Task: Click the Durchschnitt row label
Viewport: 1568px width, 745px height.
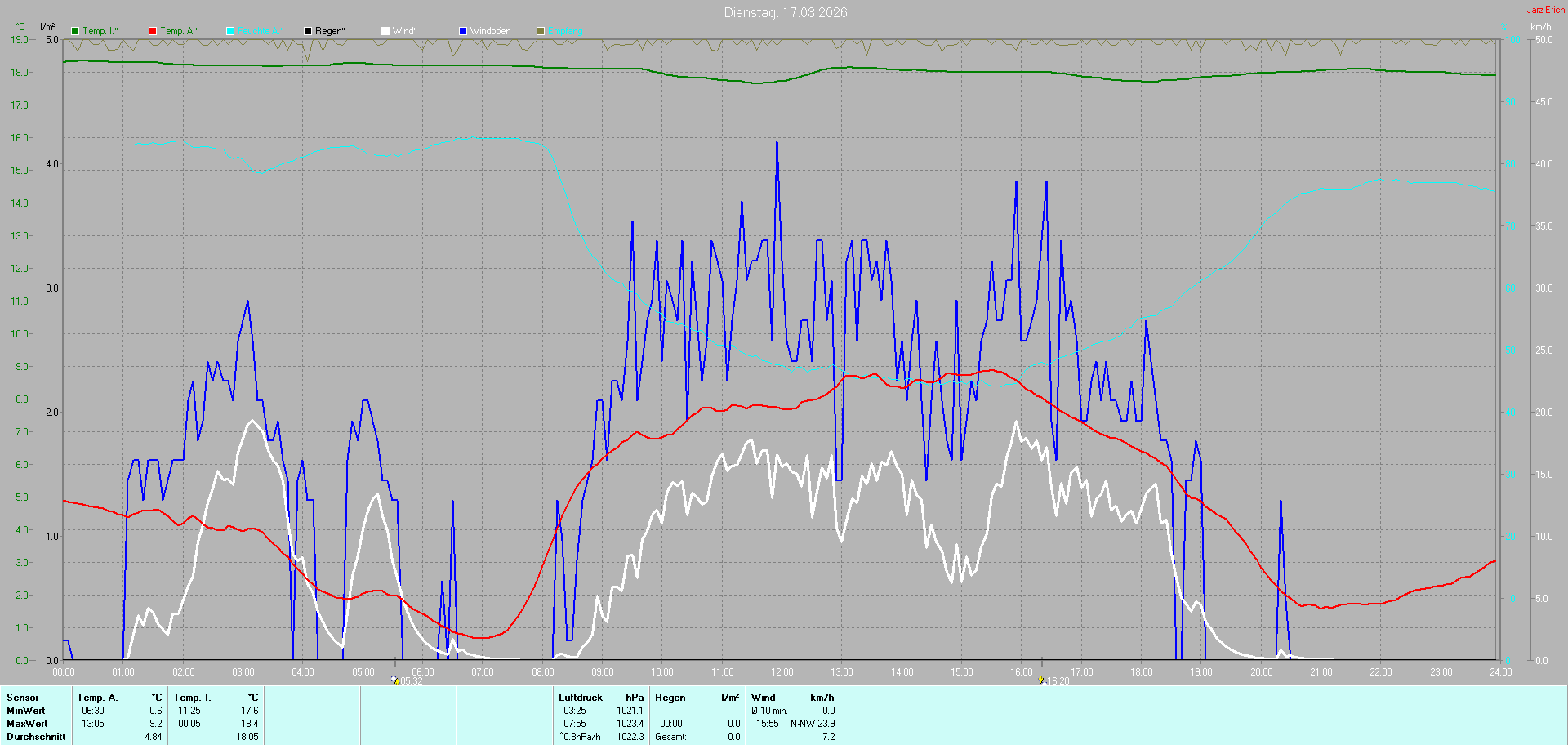Action: 36,737
